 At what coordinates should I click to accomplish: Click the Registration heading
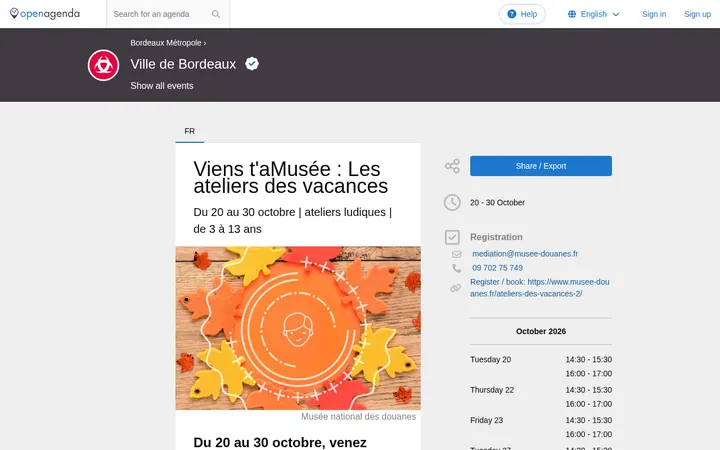[x=496, y=237]
